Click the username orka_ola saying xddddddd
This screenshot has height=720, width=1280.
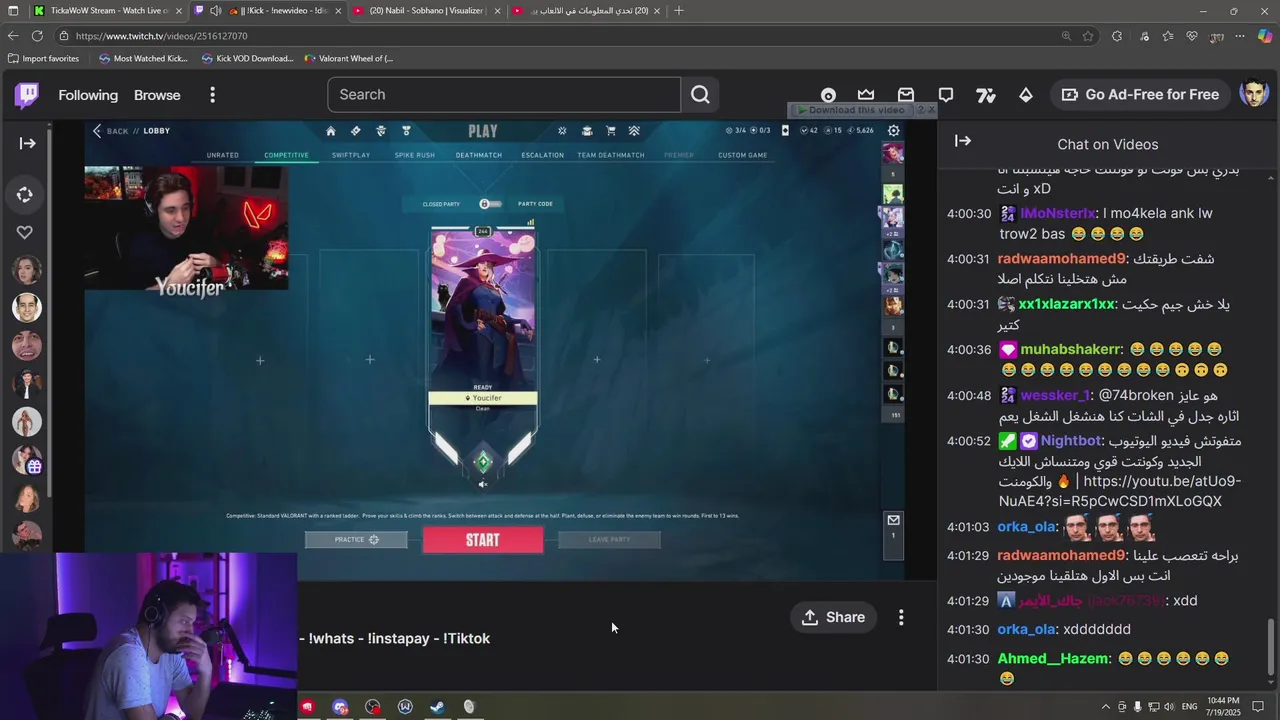(x=1026, y=629)
